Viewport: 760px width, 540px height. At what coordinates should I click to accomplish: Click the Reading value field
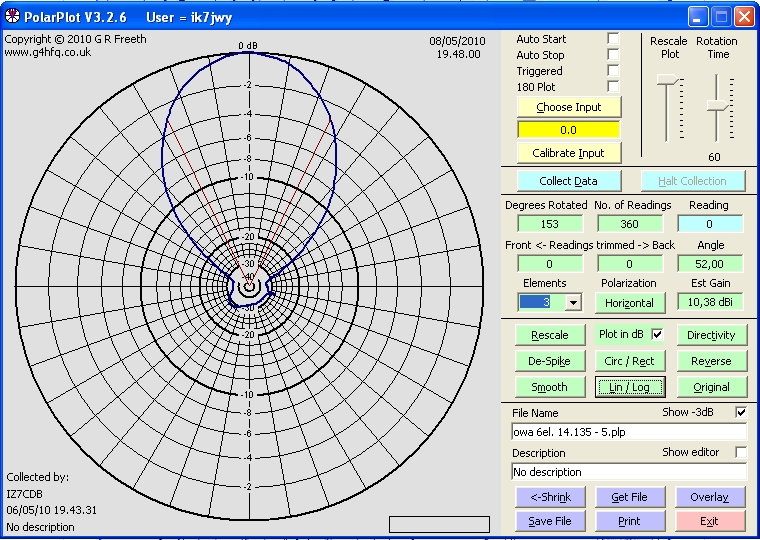(710, 224)
